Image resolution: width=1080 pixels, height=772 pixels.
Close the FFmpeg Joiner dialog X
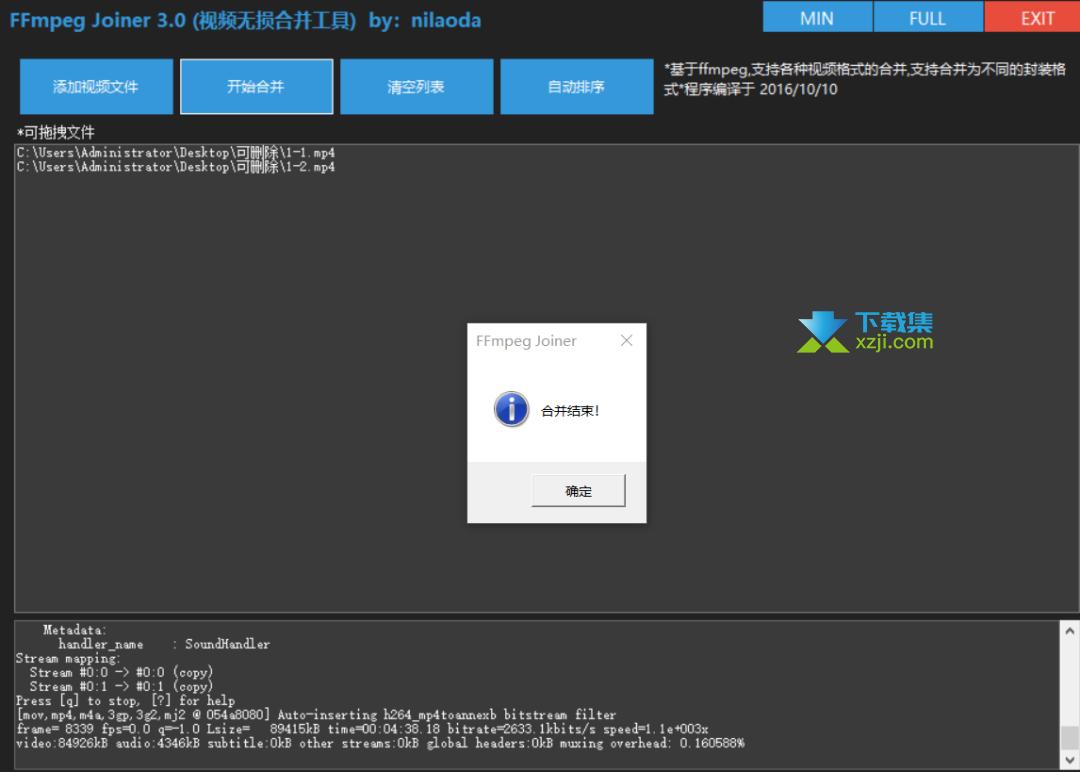(x=626, y=341)
